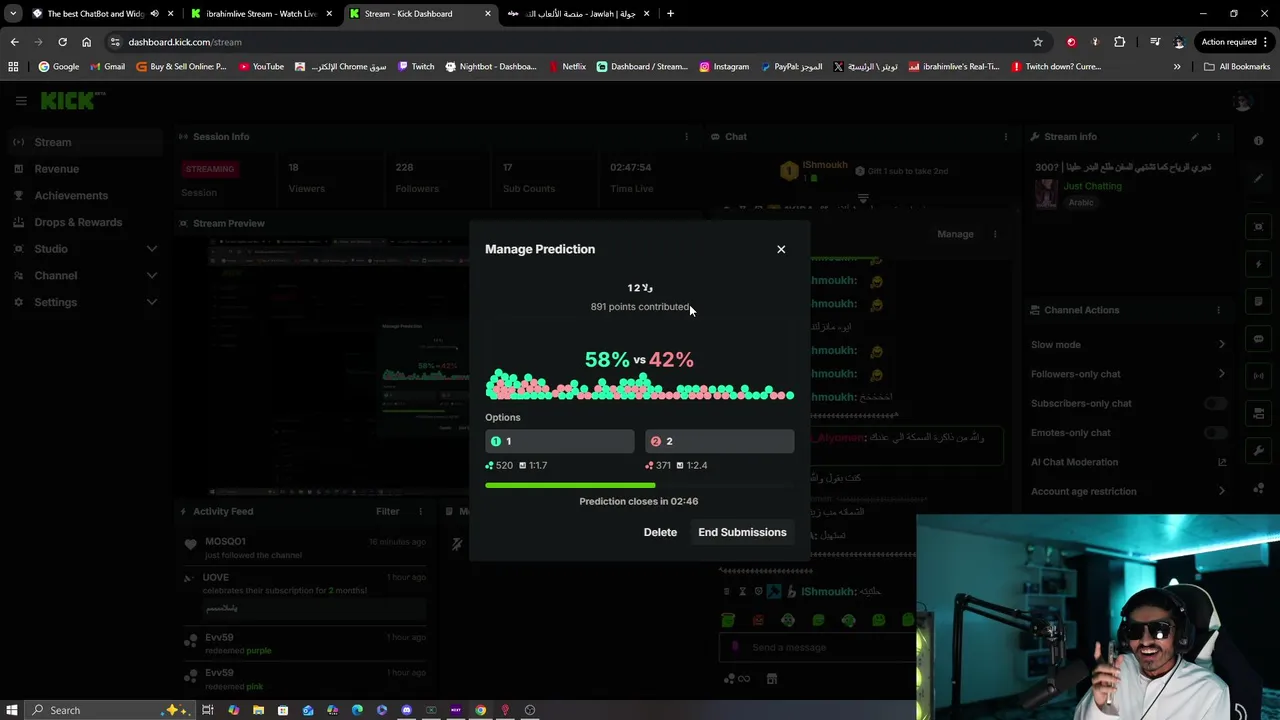Viewport: 1280px width, 720px height.
Task: Toggle Emotes-only chat
Action: (x=1215, y=433)
